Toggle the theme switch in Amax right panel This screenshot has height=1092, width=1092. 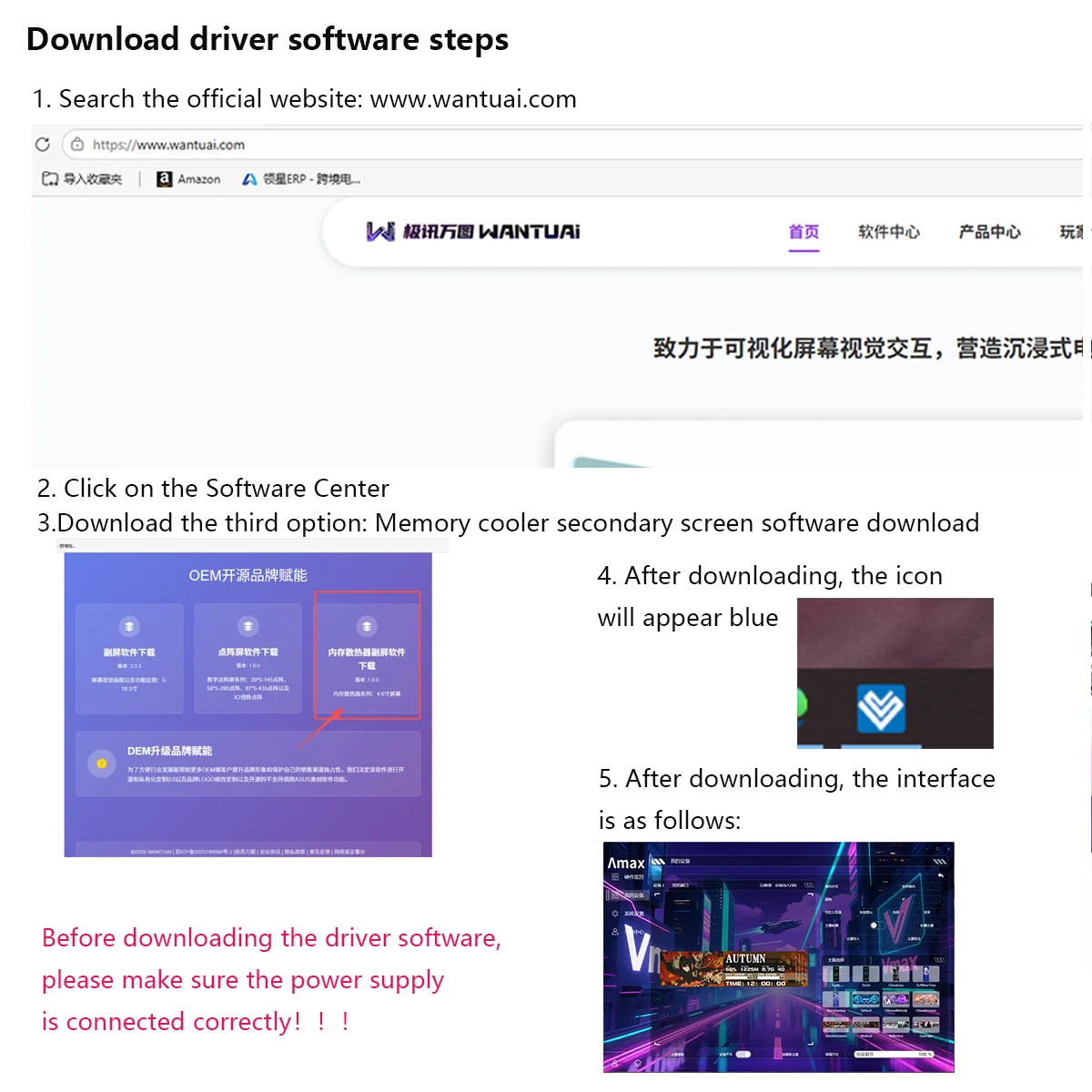(x=878, y=925)
